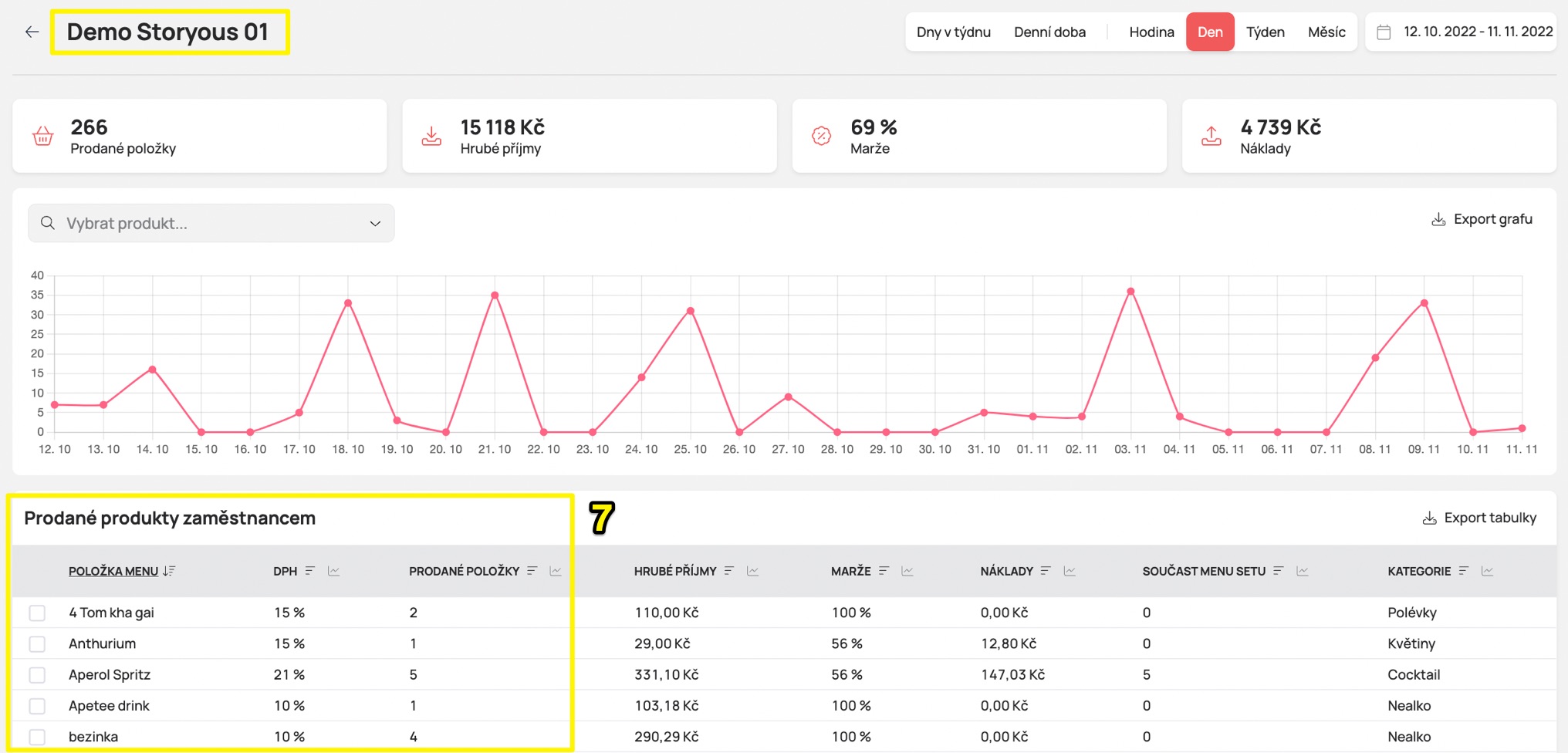Screen dimensions: 1568x753
Task: Open filter icon for Náklady column
Action: click(x=1046, y=571)
